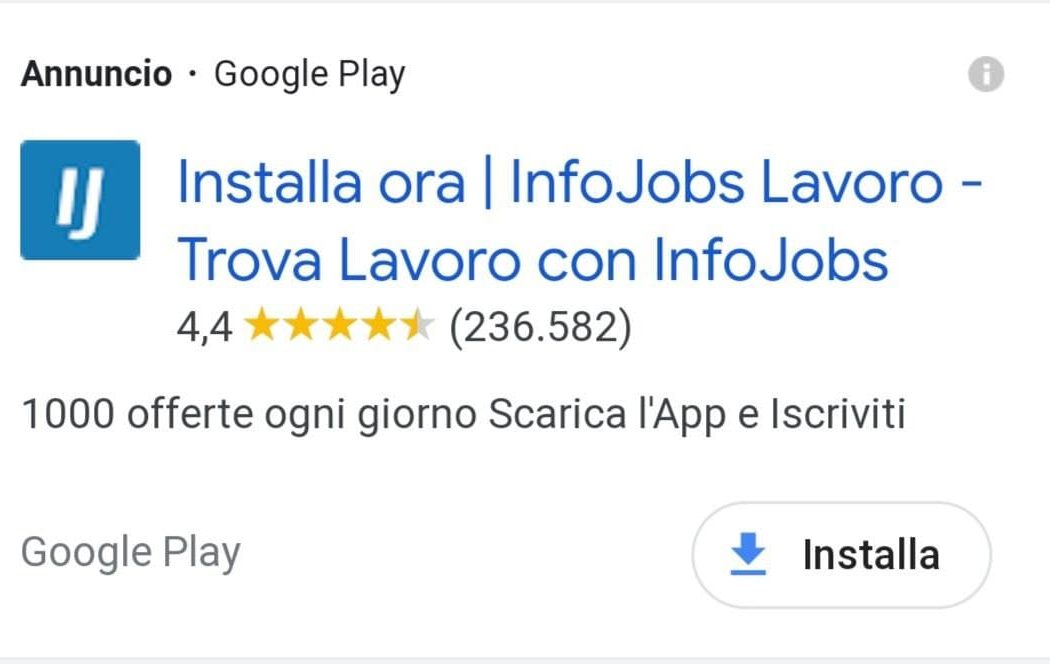Click the second gold star
Image resolution: width=1050 pixels, height=664 pixels.
301,324
